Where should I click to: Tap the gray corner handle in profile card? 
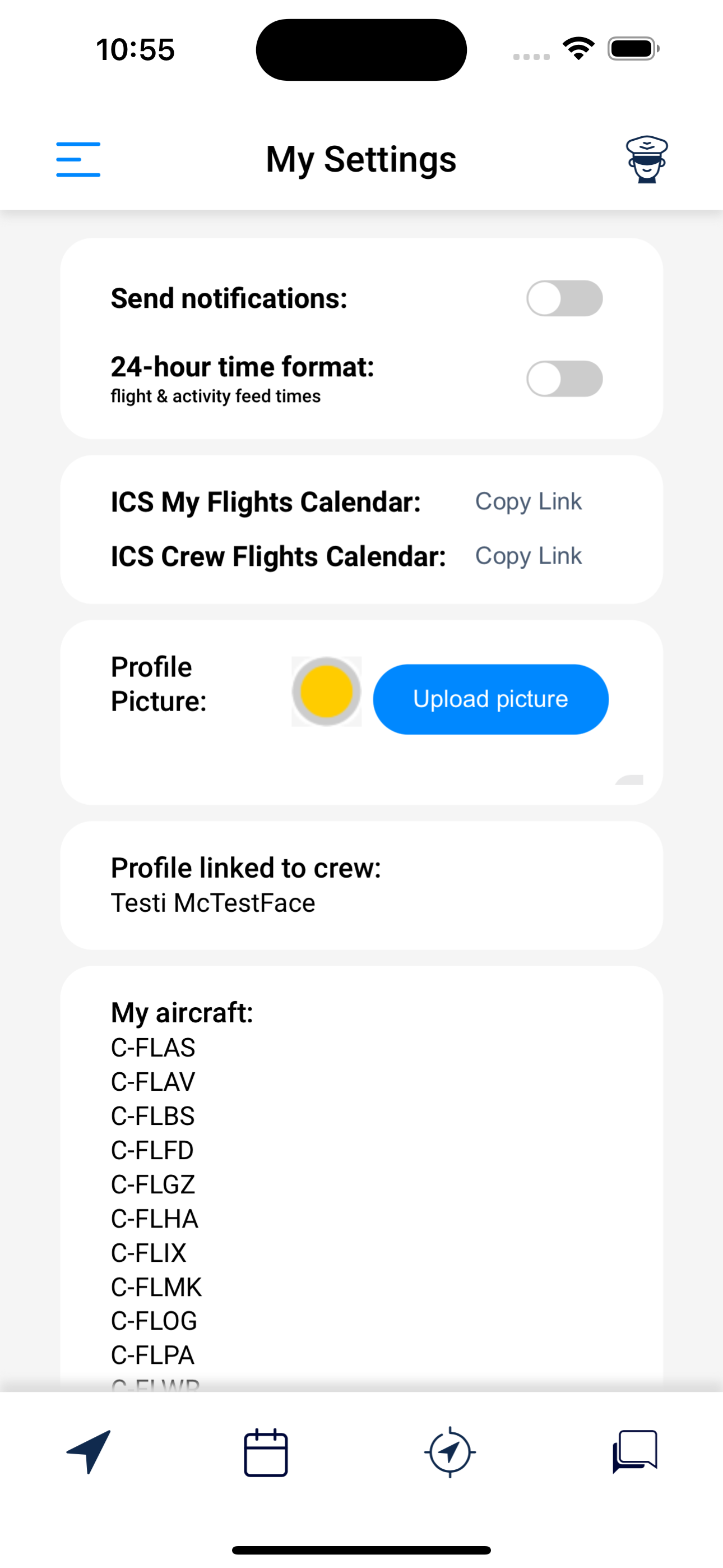coord(629,780)
